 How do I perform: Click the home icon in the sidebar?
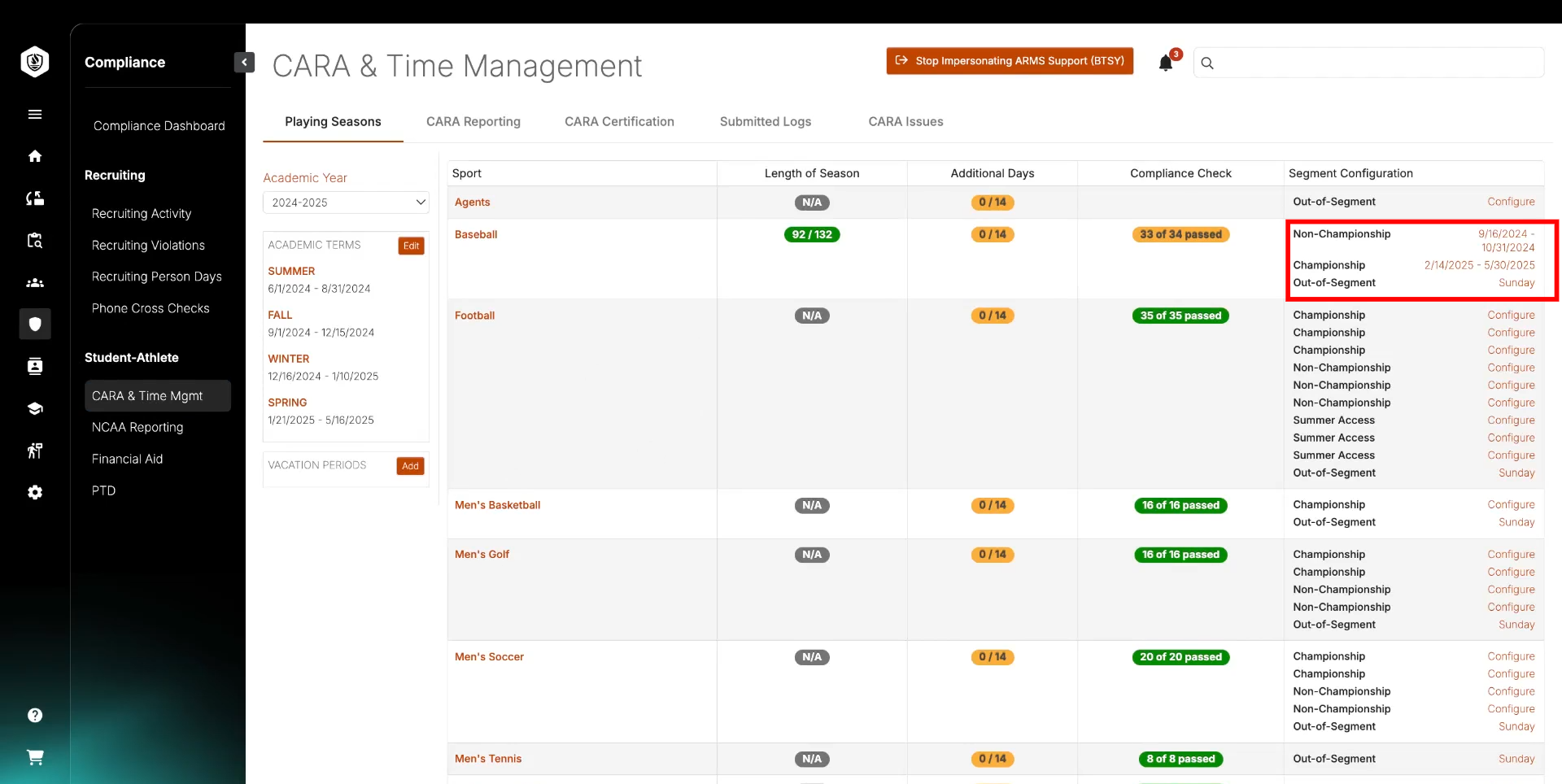tap(35, 156)
